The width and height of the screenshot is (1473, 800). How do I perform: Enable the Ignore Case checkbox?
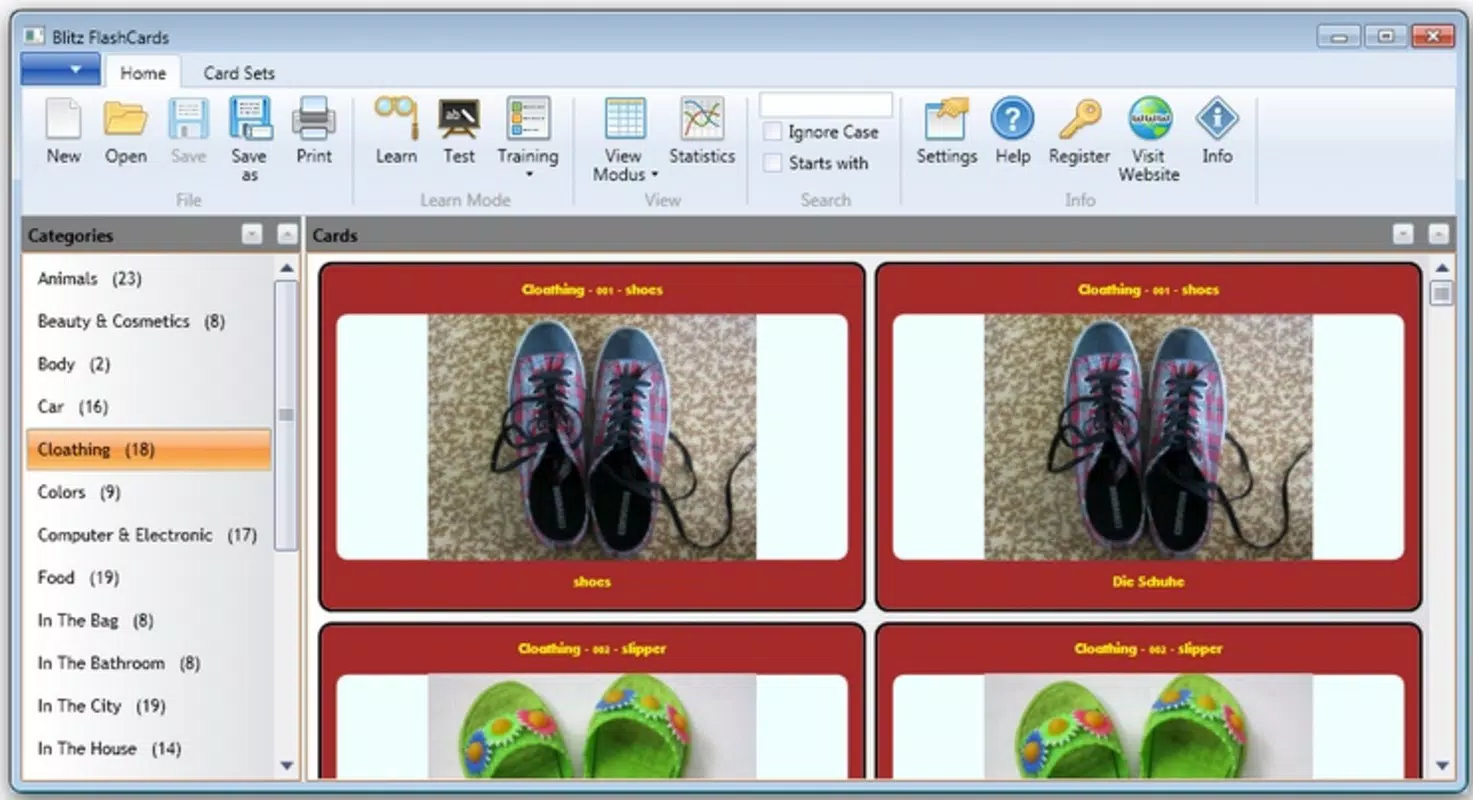(x=773, y=132)
